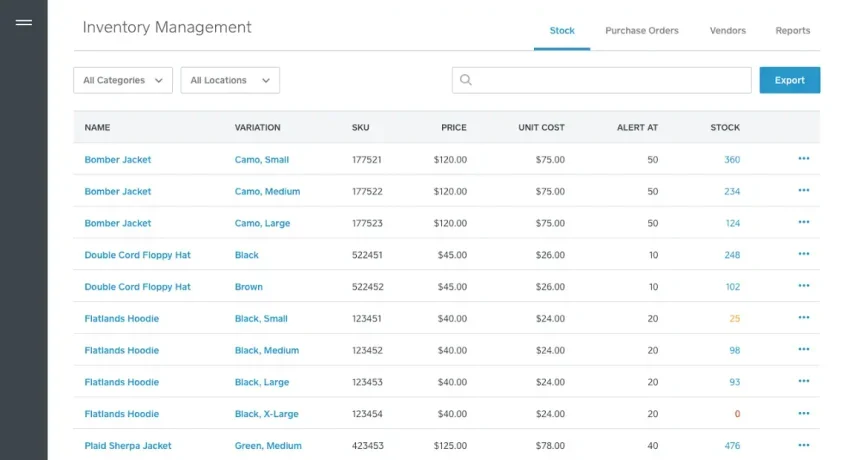Click the out-of-stock count 0
This screenshot has height=460, width=847.
(x=737, y=414)
